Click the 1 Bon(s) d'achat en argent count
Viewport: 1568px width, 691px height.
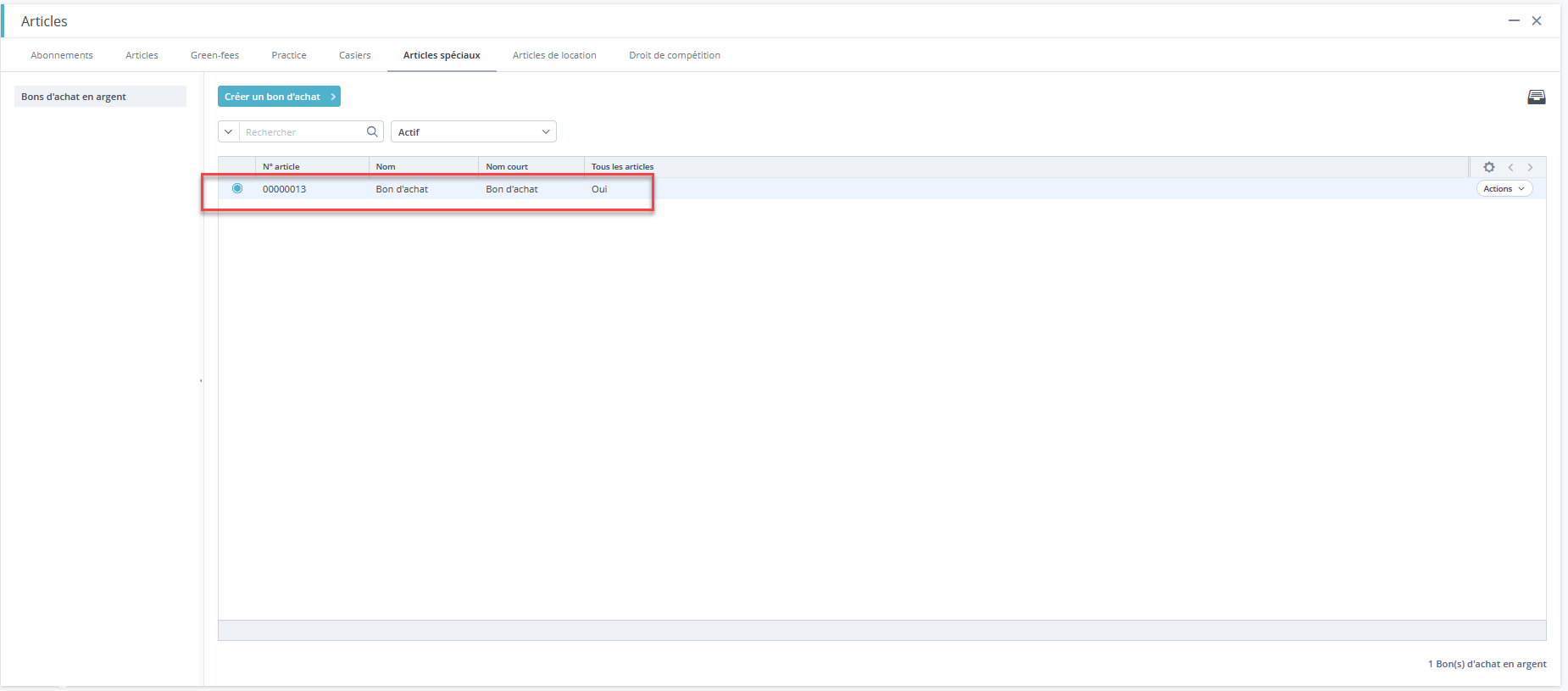[1487, 664]
